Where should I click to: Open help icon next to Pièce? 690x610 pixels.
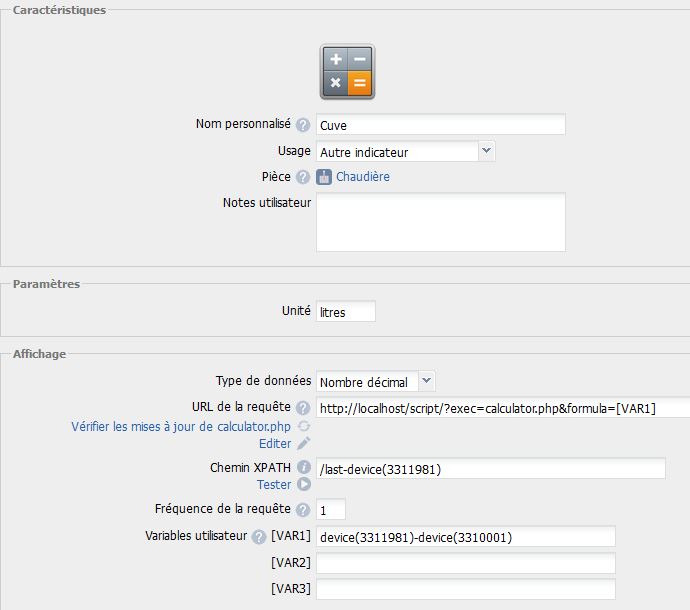tap(303, 177)
